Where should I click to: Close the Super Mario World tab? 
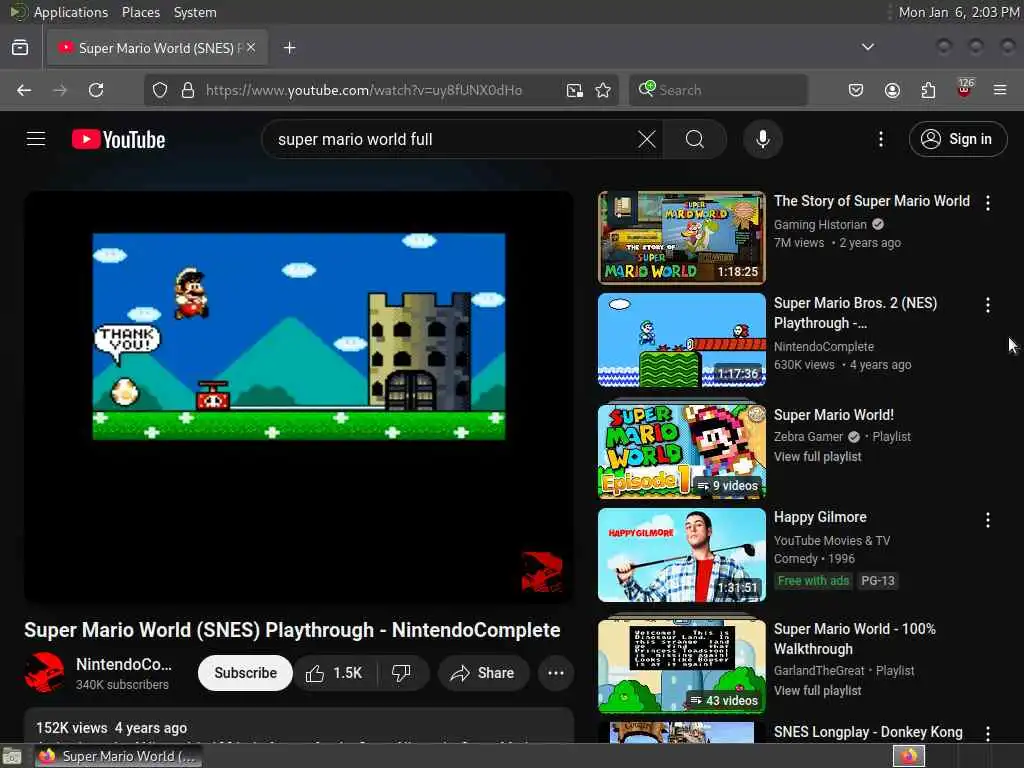pos(251,48)
